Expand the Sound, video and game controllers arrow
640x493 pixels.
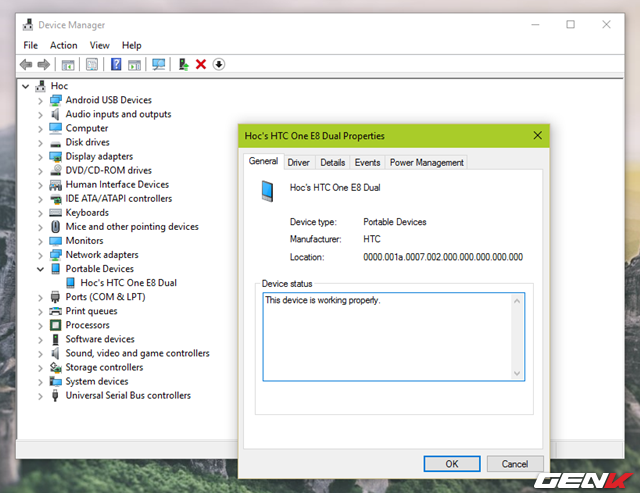point(40,354)
